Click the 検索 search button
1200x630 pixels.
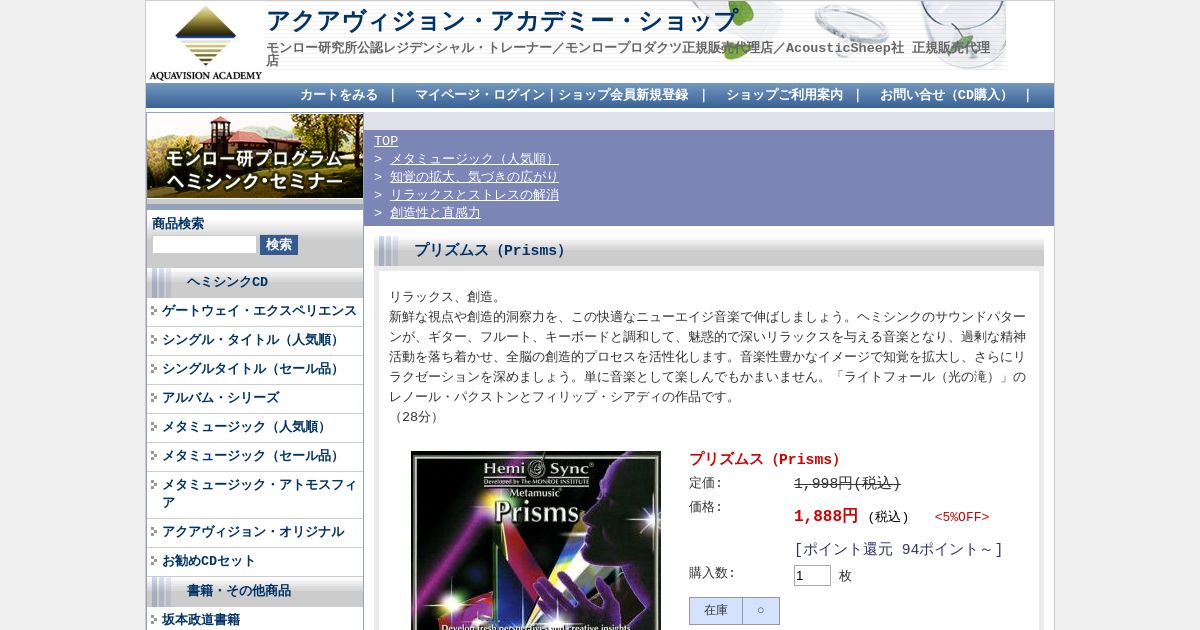(x=279, y=245)
